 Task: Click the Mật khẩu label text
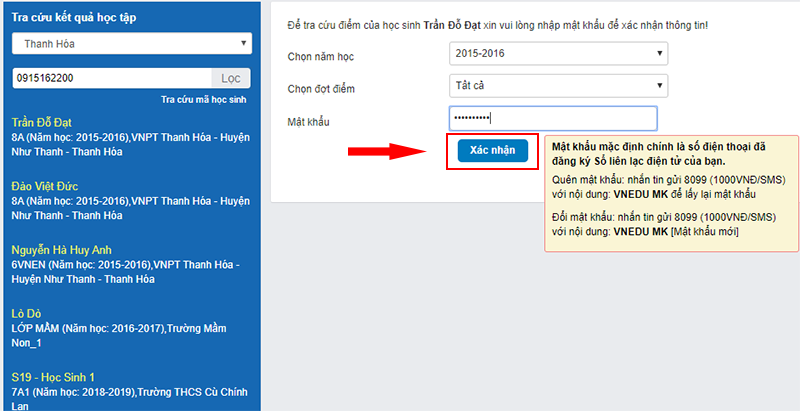308,121
